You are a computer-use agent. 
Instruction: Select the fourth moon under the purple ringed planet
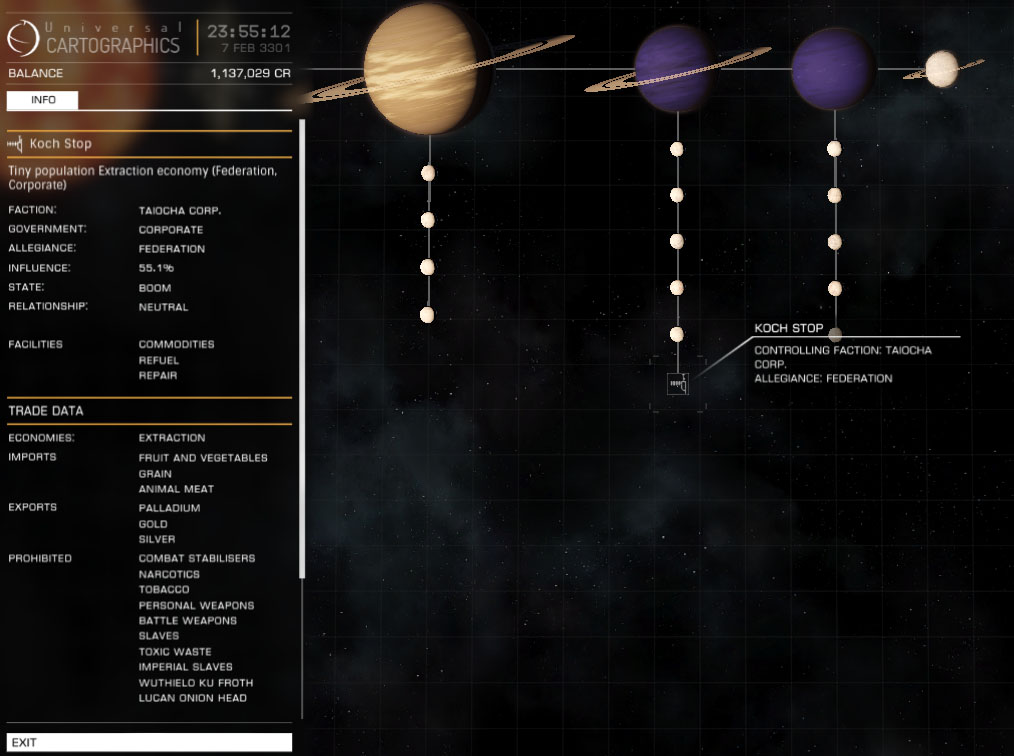click(676, 287)
